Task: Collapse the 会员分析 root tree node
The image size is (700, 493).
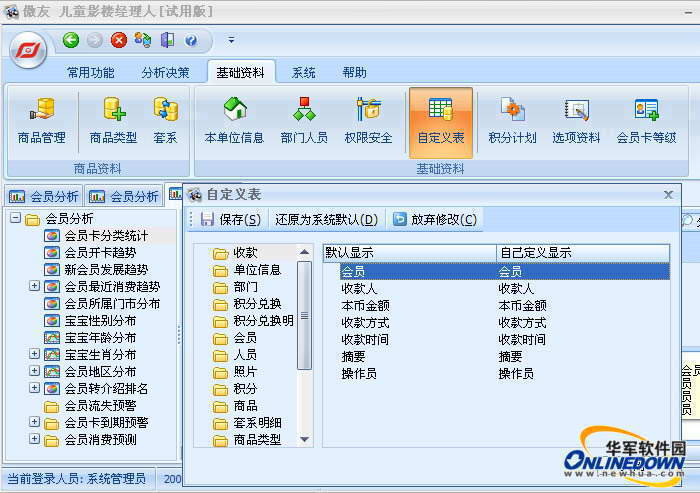Action: click(x=16, y=218)
